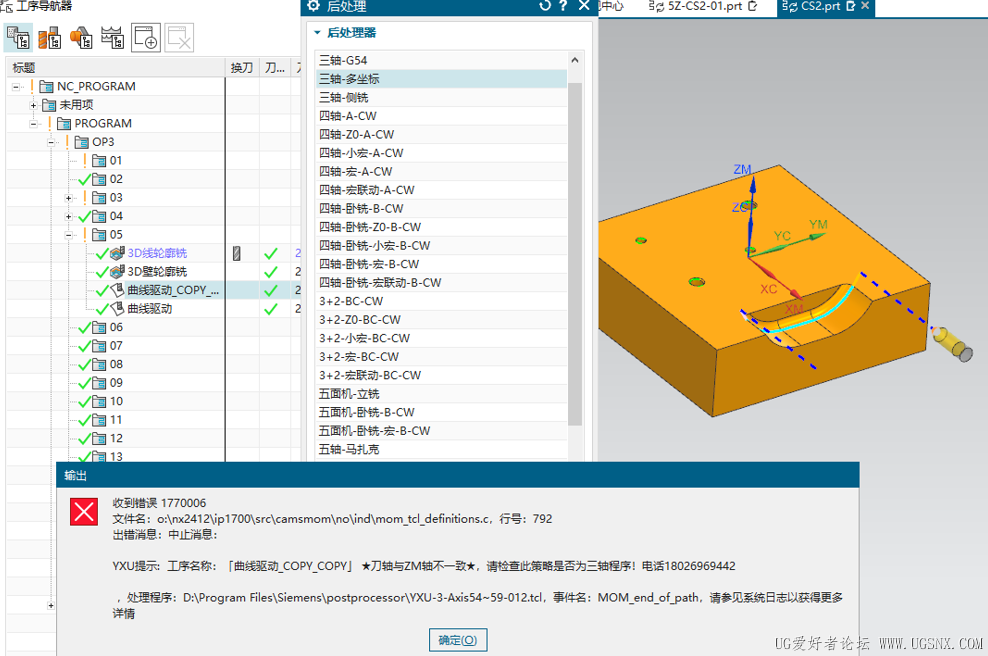Click the postprocessor list vertical scrollbar

(575, 250)
